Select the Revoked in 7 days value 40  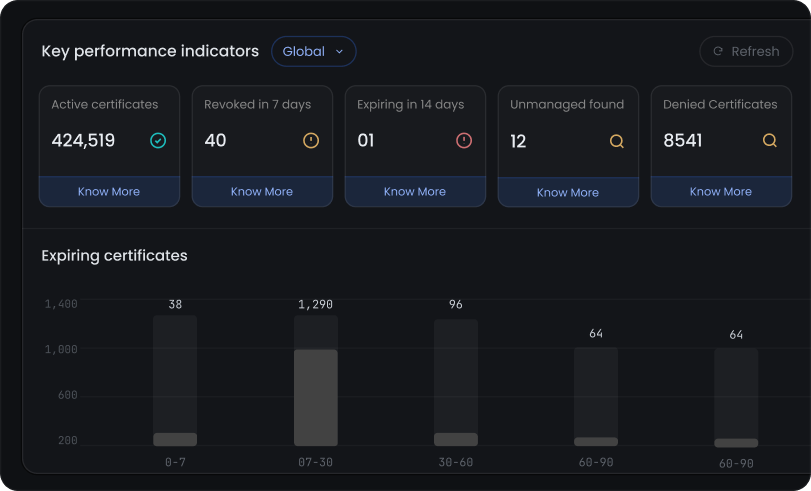pos(215,140)
